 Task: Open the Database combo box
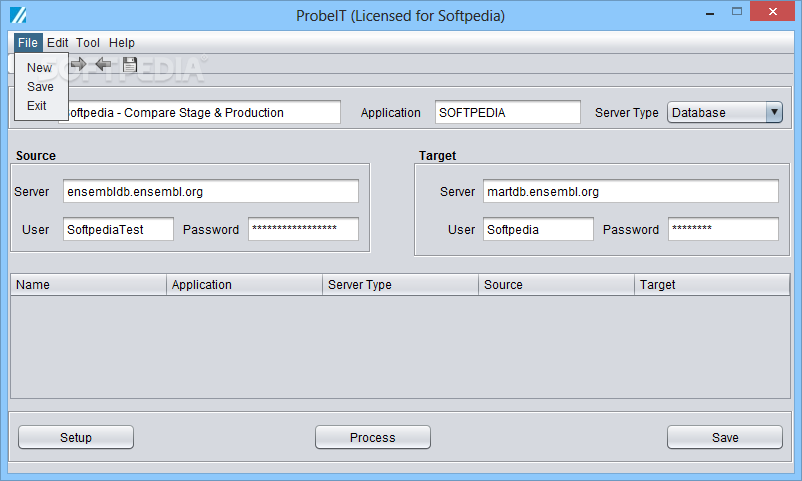(x=725, y=112)
